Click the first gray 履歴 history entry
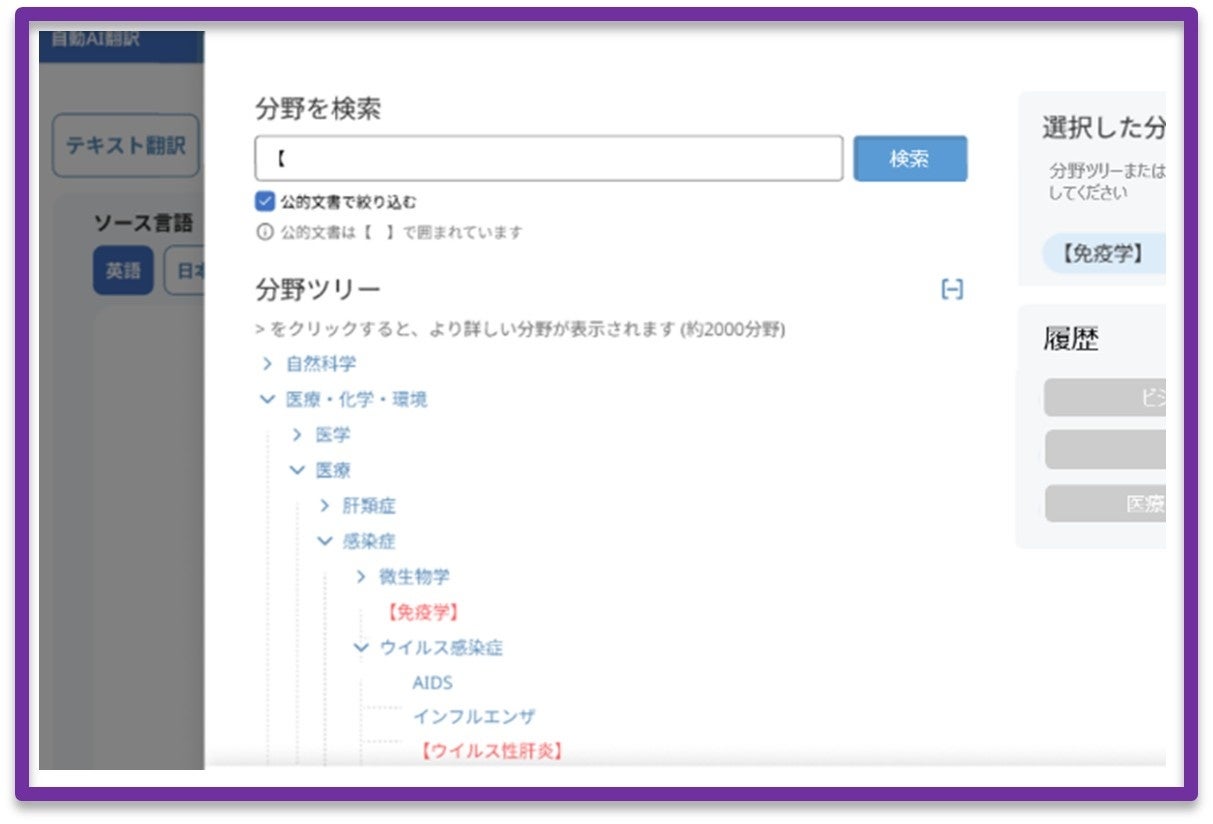This screenshot has height=824, width=1213. click(1105, 397)
